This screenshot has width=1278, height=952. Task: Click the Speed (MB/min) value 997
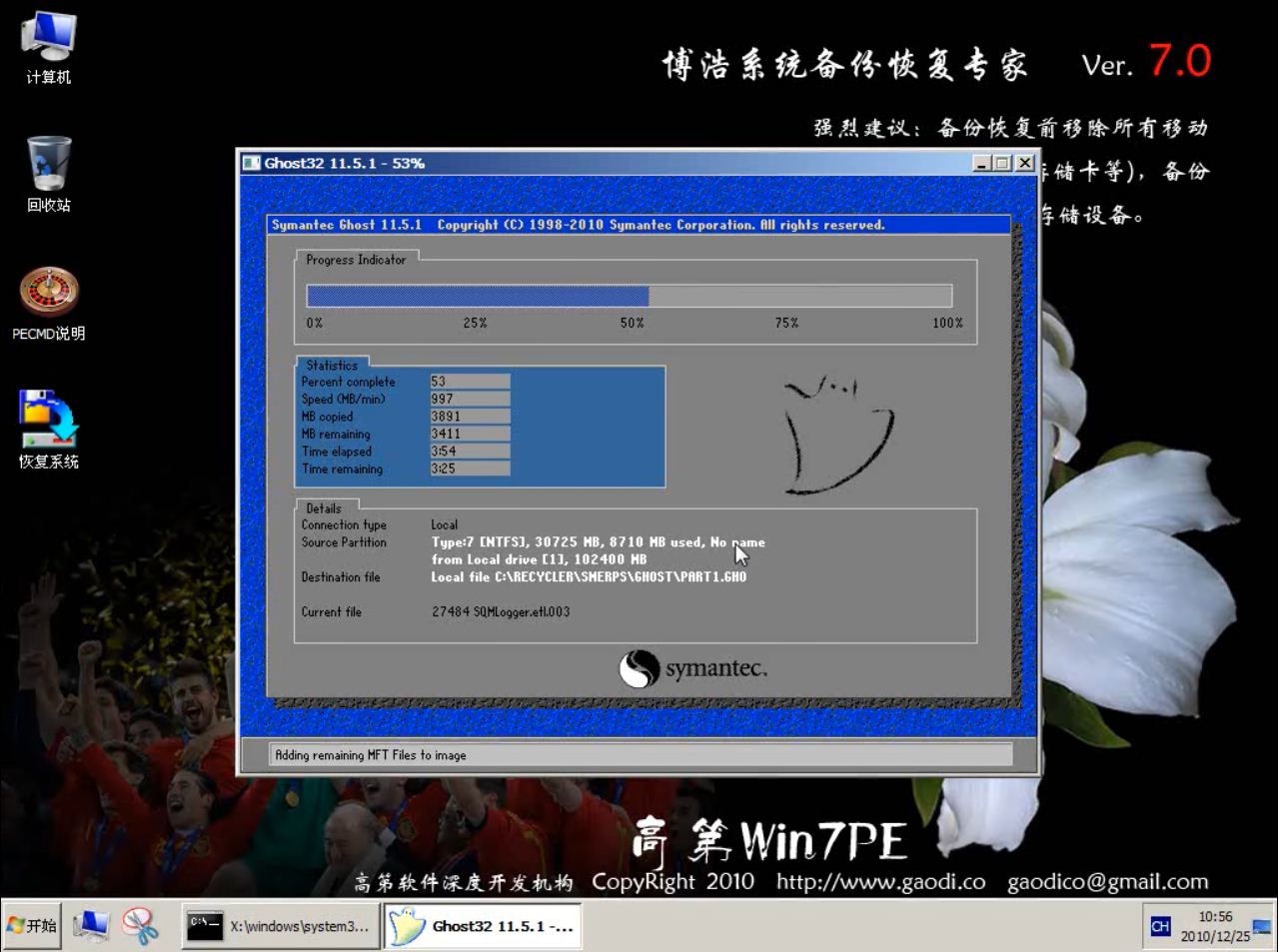[x=470, y=399]
